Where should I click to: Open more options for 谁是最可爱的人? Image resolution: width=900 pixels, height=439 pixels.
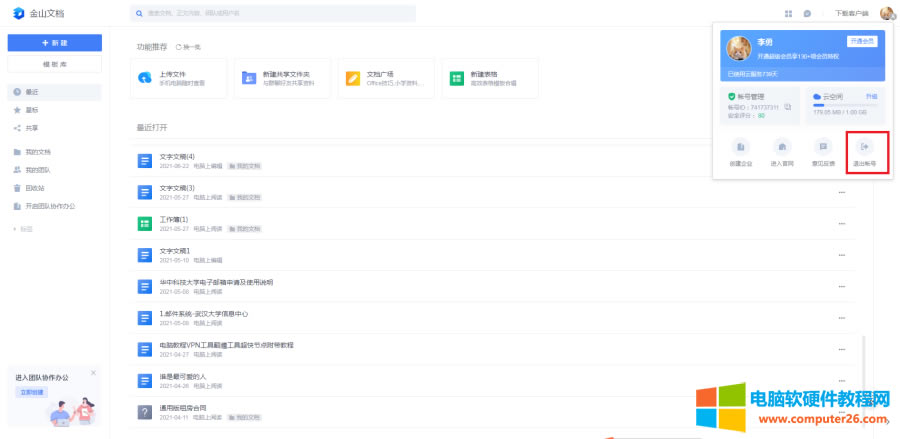842,381
